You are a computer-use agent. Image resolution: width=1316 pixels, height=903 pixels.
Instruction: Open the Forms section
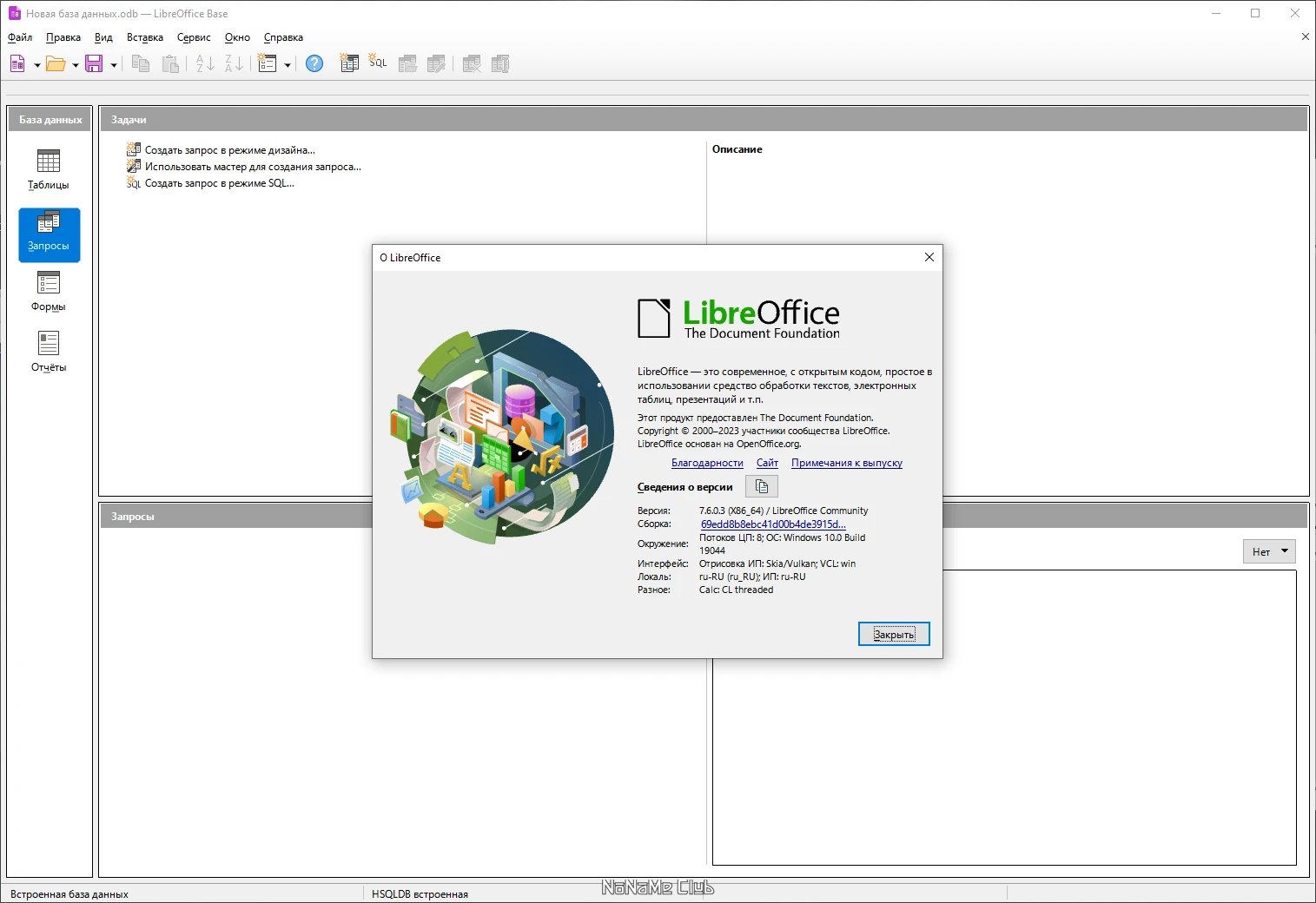[49, 292]
